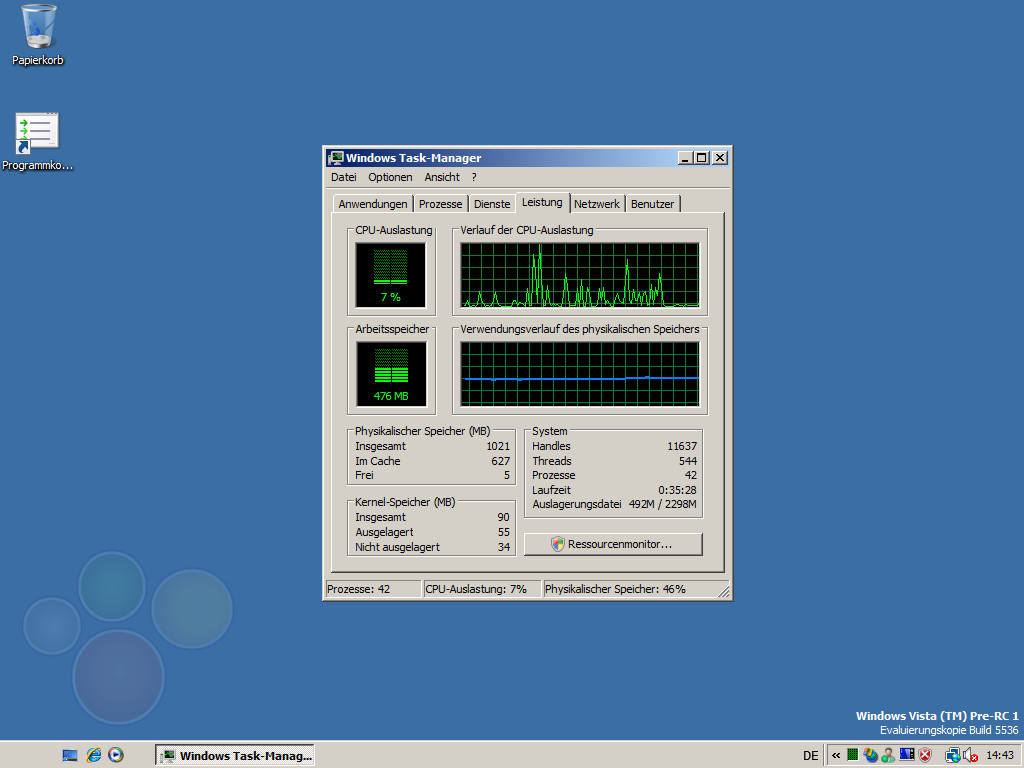Click the green user figure tray icon
The width and height of the screenshot is (1024, 768).
(x=888, y=756)
